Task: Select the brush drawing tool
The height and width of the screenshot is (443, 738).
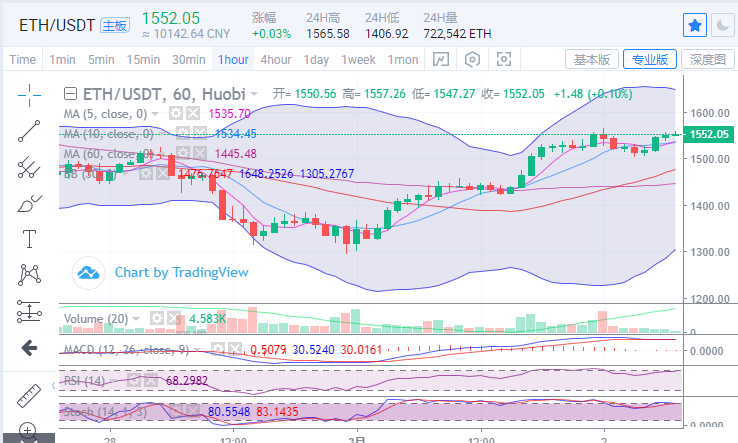Action: click(x=29, y=203)
